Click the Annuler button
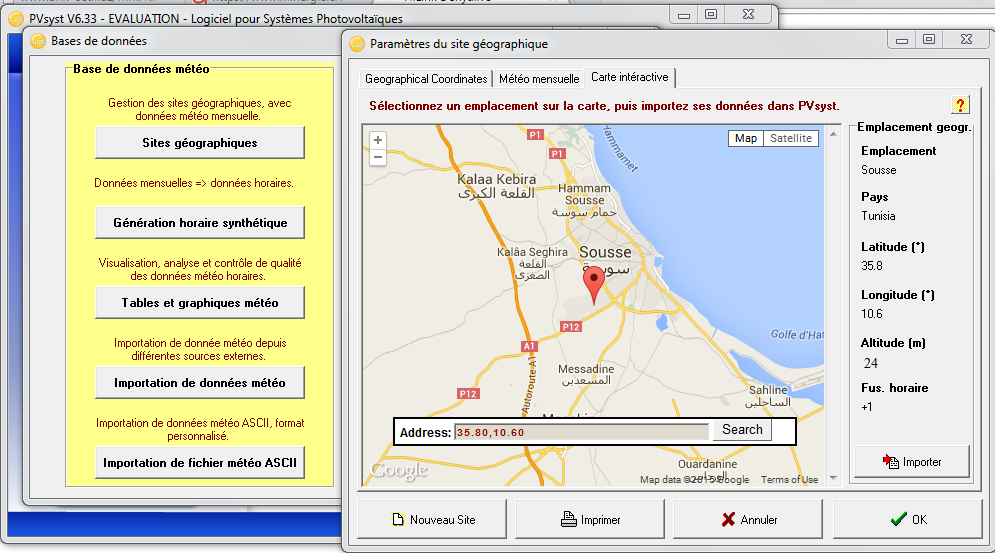The image size is (995, 553). (x=748, y=519)
